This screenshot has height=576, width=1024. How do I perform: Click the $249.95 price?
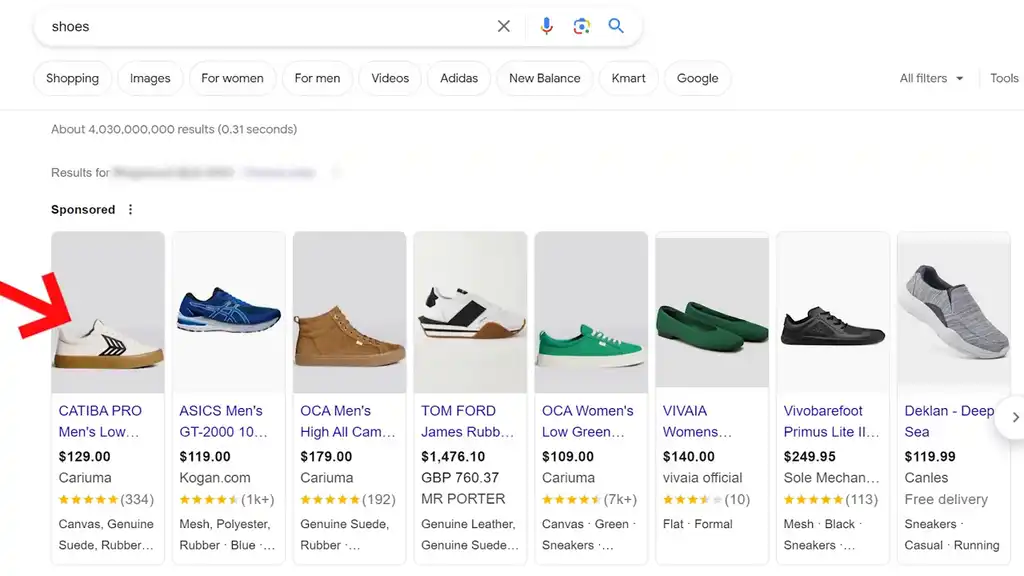pos(809,456)
